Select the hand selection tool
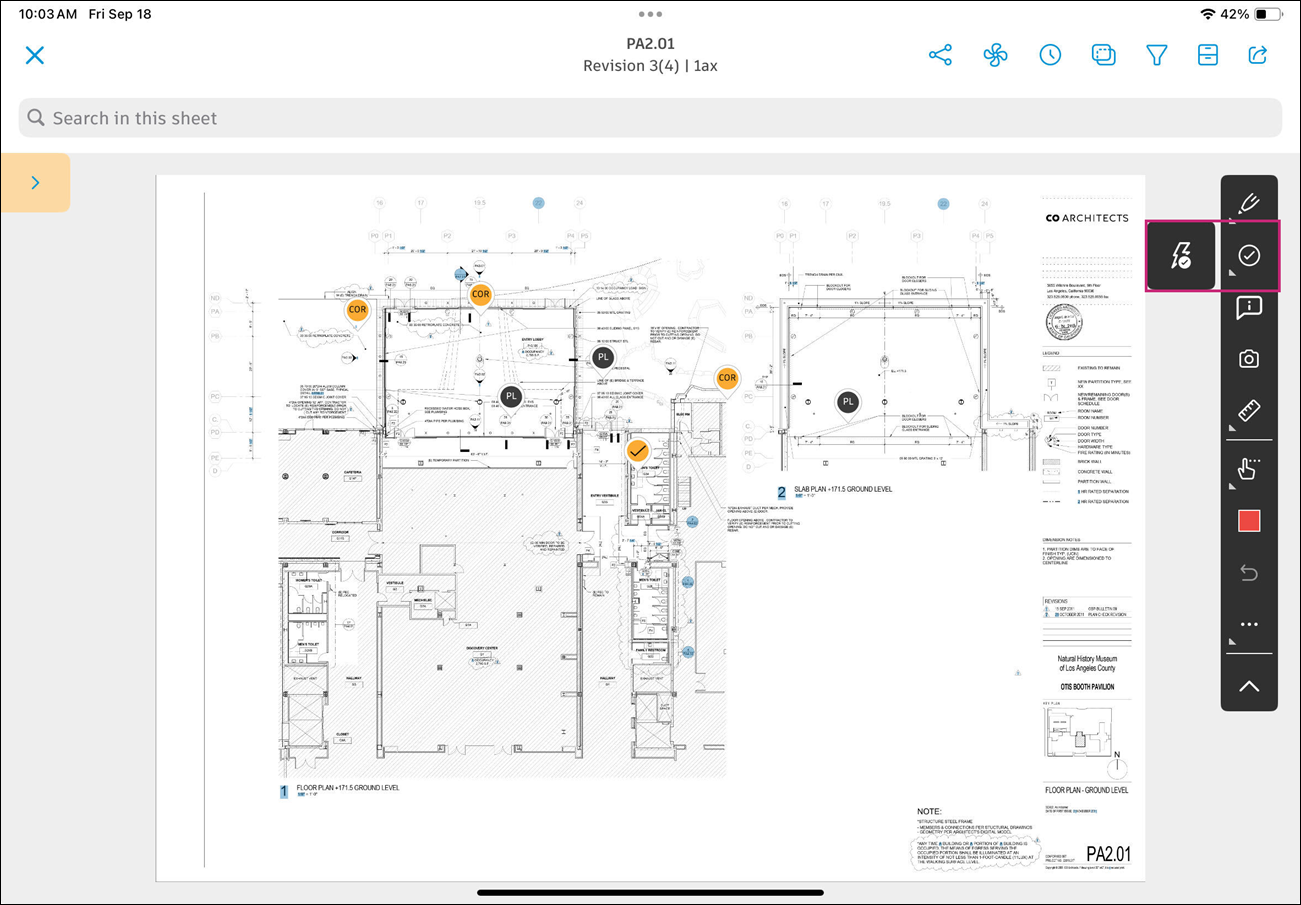This screenshot has height=905, width=1301. 1248,468
